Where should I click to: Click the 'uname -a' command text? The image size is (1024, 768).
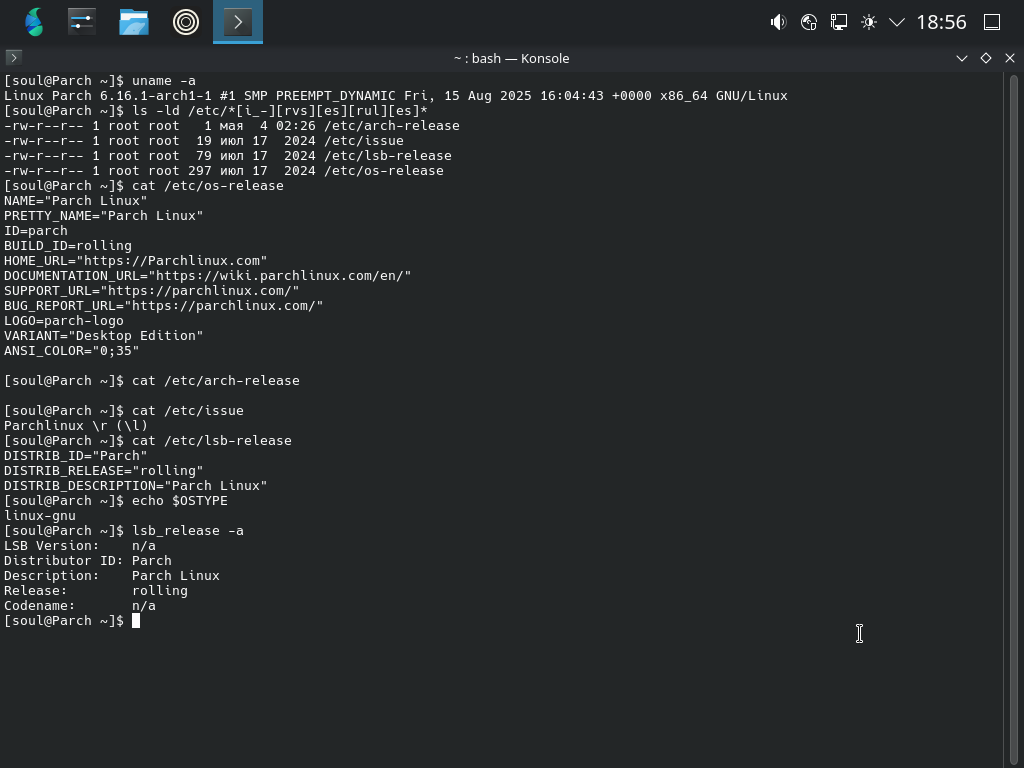[164, 81]
